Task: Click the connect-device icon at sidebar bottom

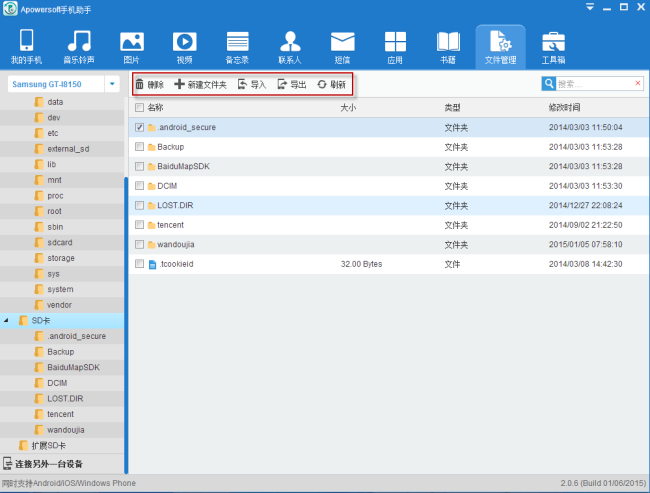Action: coord(7,464)
